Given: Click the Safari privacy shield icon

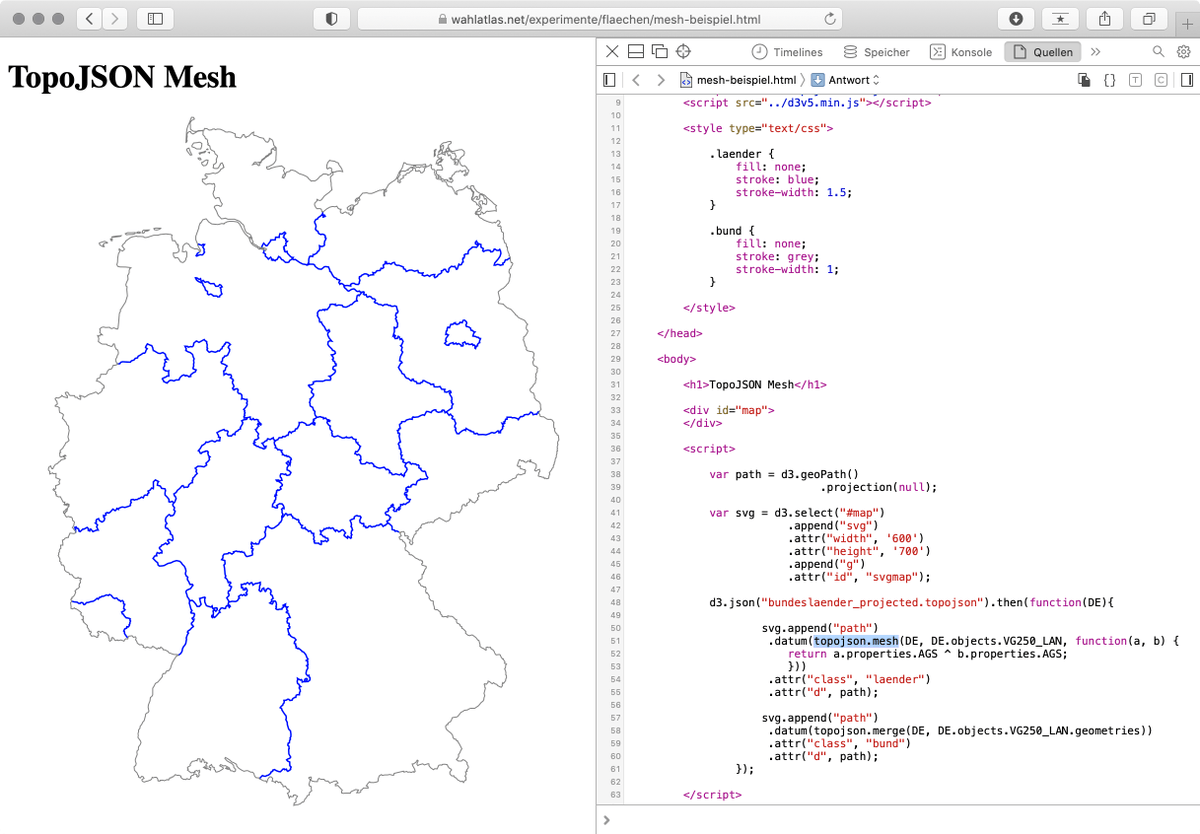Looking at the screenshot, I should (x=332, y=19).
